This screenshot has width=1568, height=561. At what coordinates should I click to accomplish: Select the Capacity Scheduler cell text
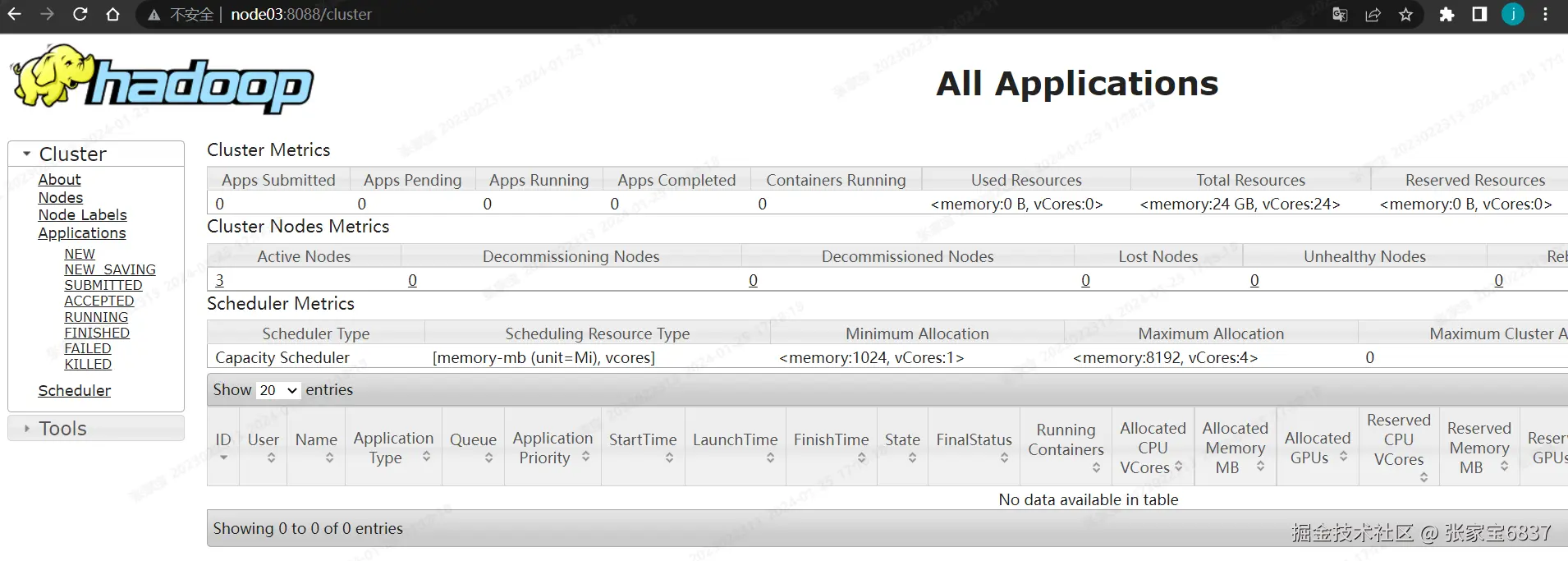(x=282, y=357)
